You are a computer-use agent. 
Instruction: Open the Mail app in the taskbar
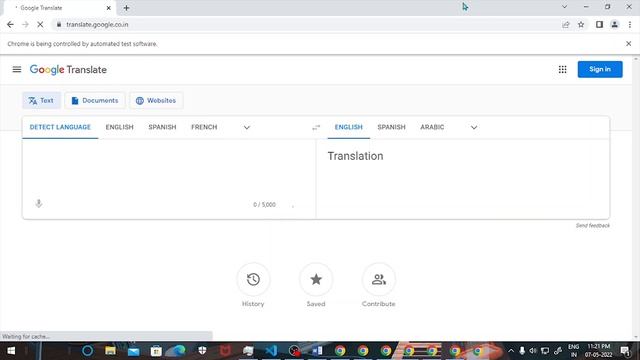pyautogui.click(x=133, y=351)
